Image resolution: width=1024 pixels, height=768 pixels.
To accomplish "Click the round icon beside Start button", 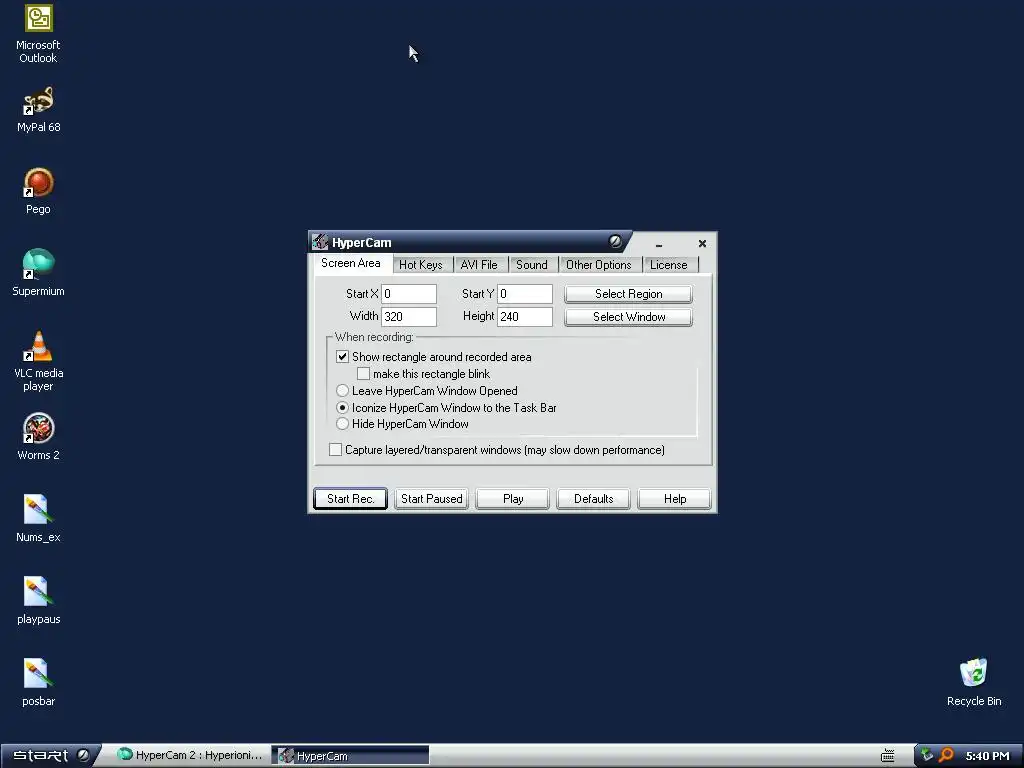I will point(84,755).
